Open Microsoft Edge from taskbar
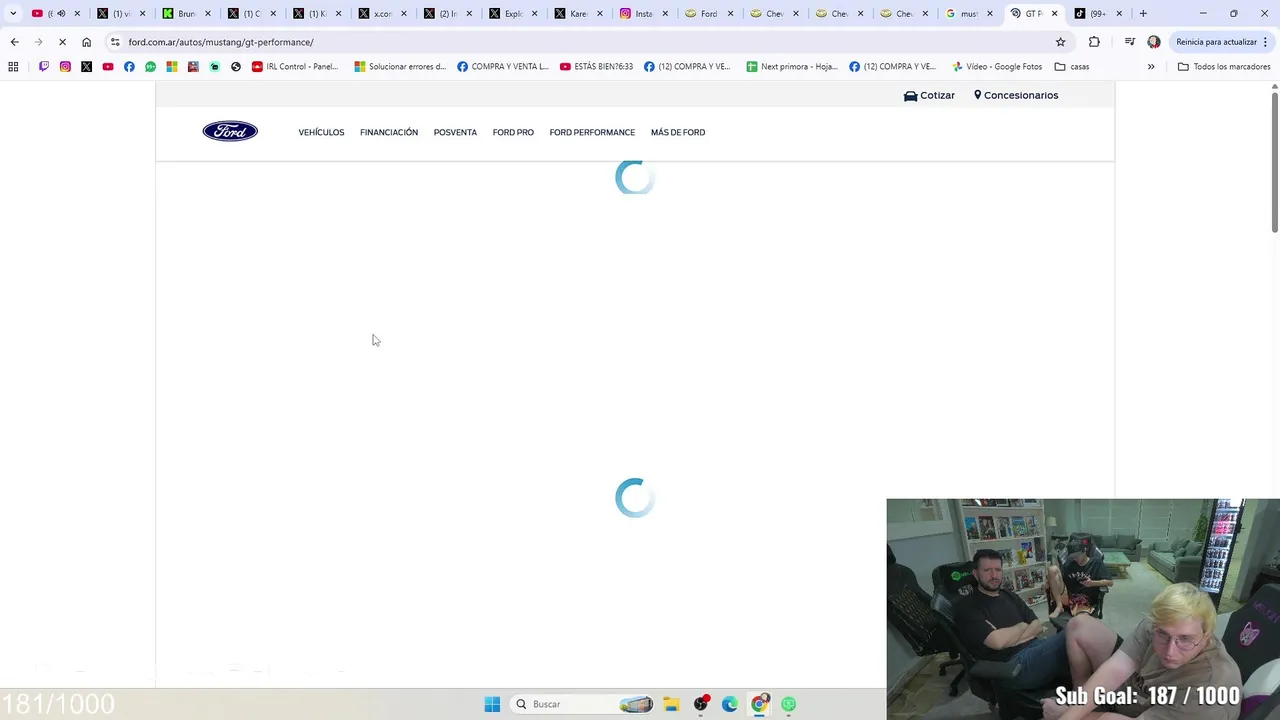The image size is (1280, 720). [x=730, y=704]
